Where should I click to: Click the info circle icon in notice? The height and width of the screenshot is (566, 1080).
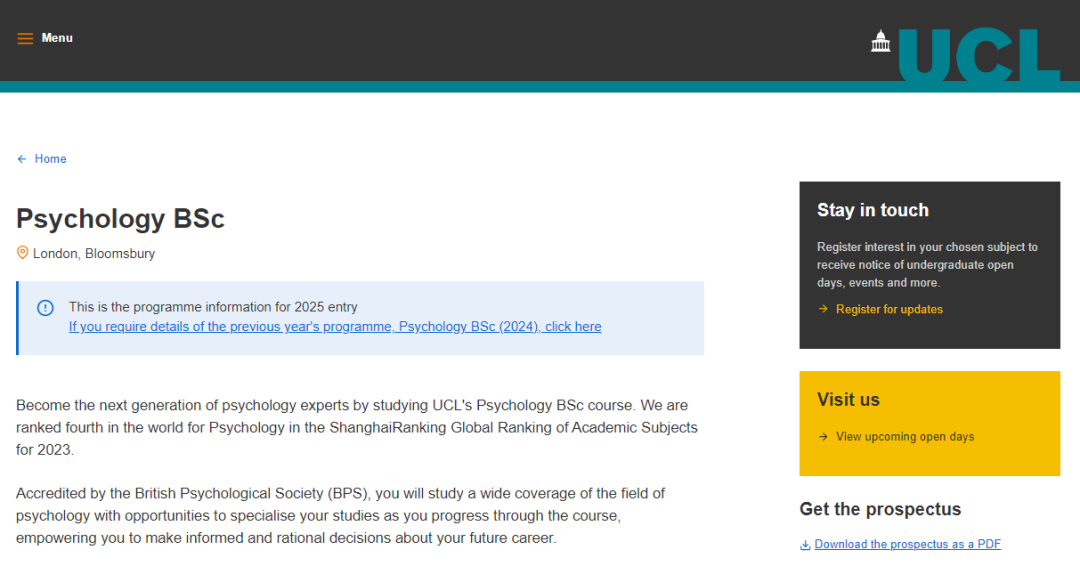(45, 308)
